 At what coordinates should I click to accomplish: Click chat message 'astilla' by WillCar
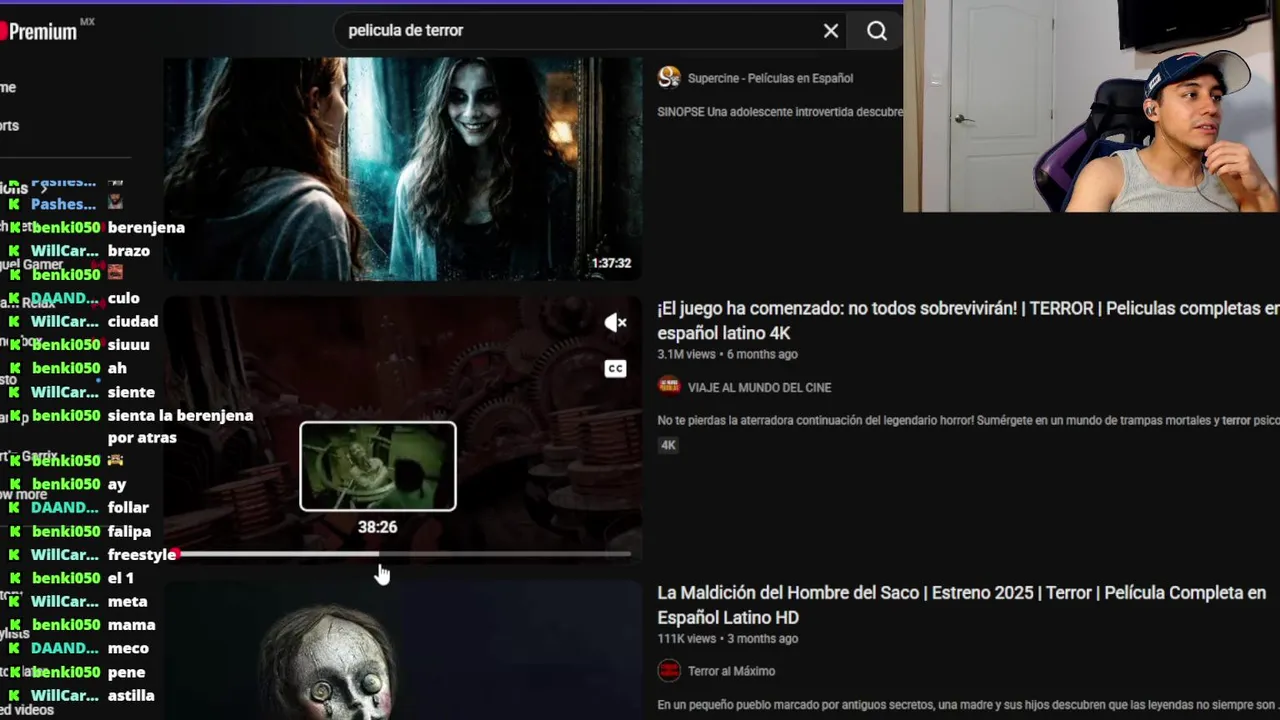click(x=131, y=695)
